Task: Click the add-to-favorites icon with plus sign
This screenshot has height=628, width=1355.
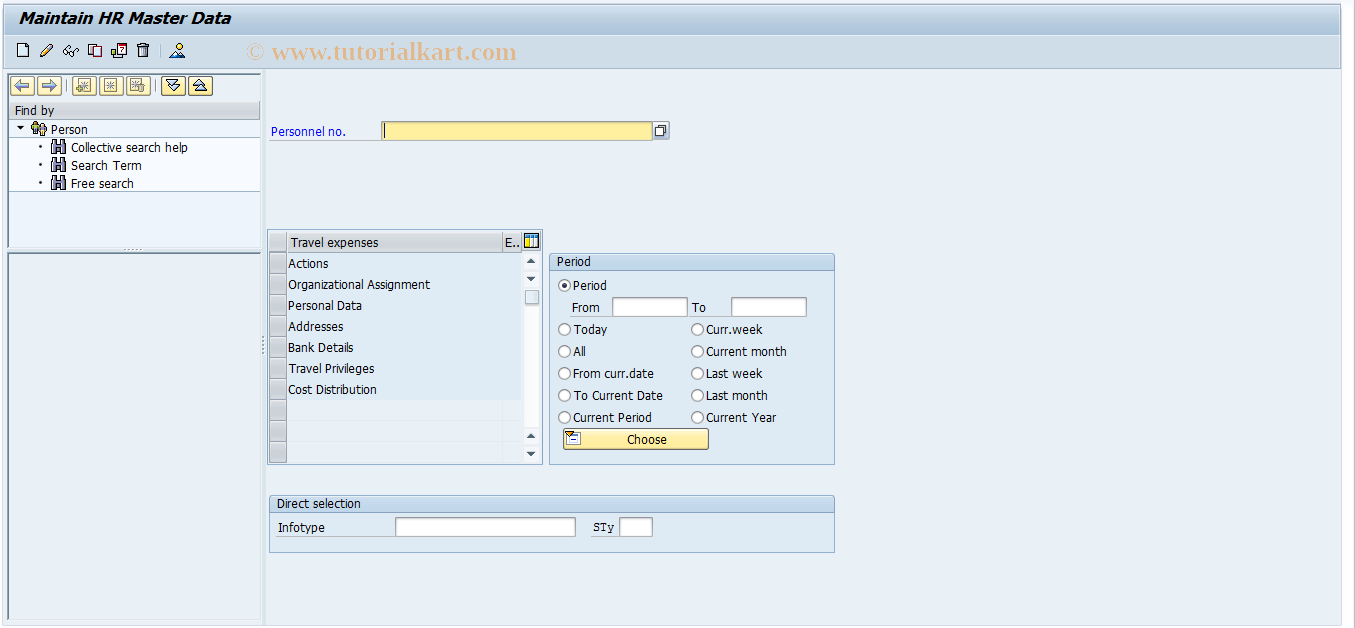Action: [84, 86]
